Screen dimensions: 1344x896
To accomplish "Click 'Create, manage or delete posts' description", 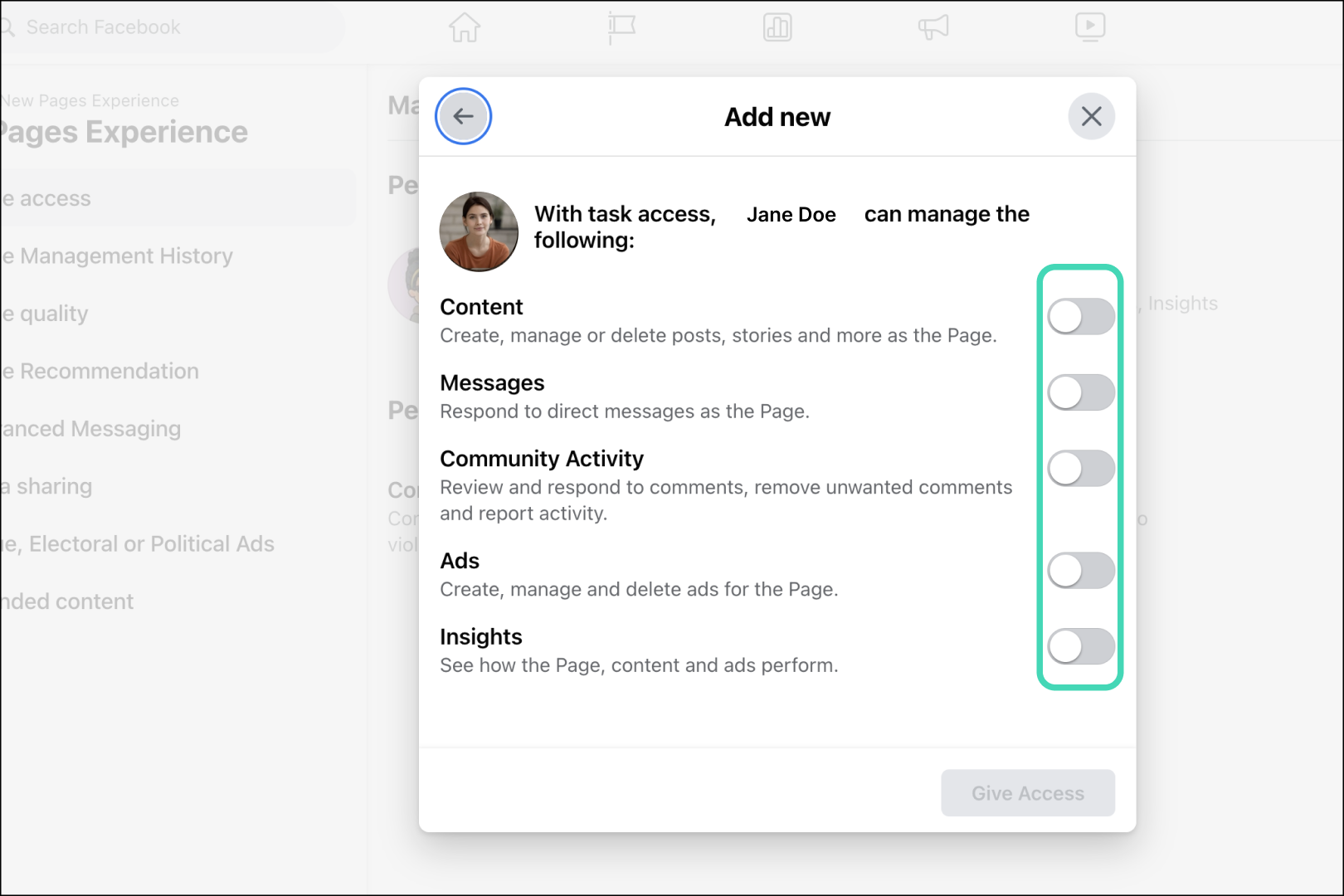I will [x=718, y=335].
